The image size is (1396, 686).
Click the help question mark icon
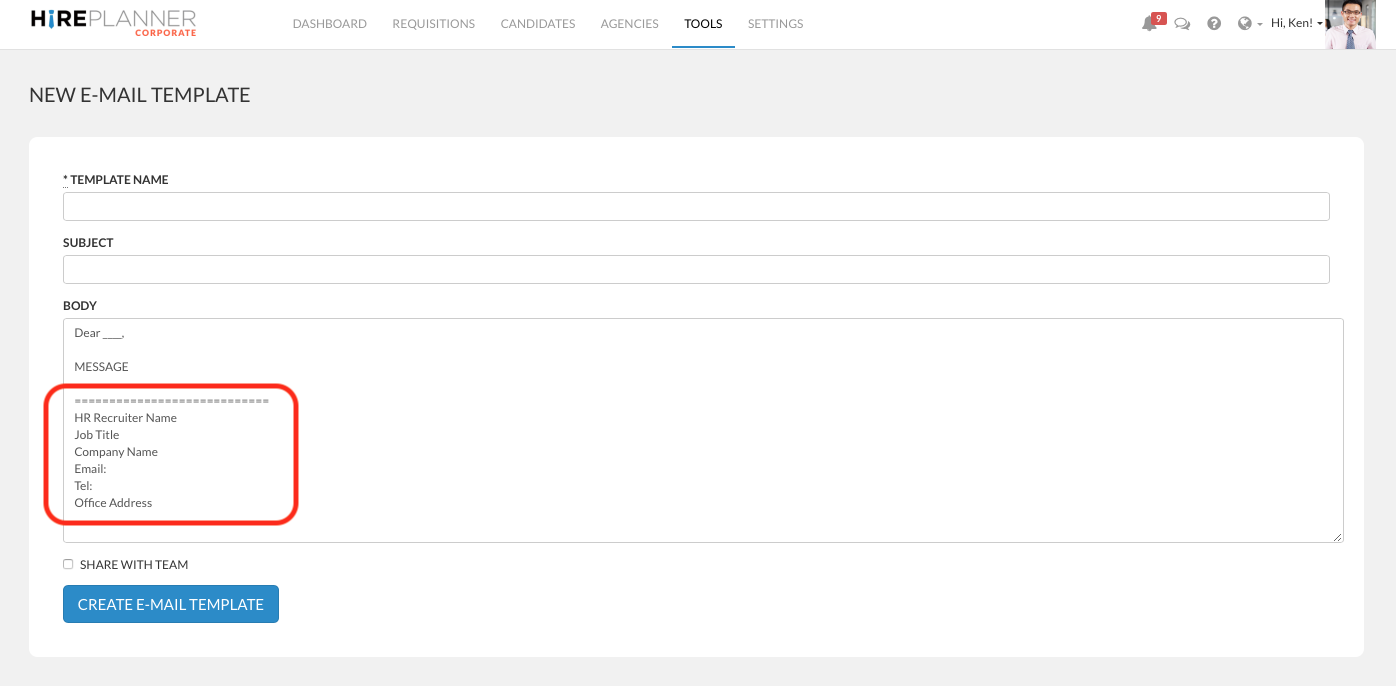click(x=1214, y=24)
